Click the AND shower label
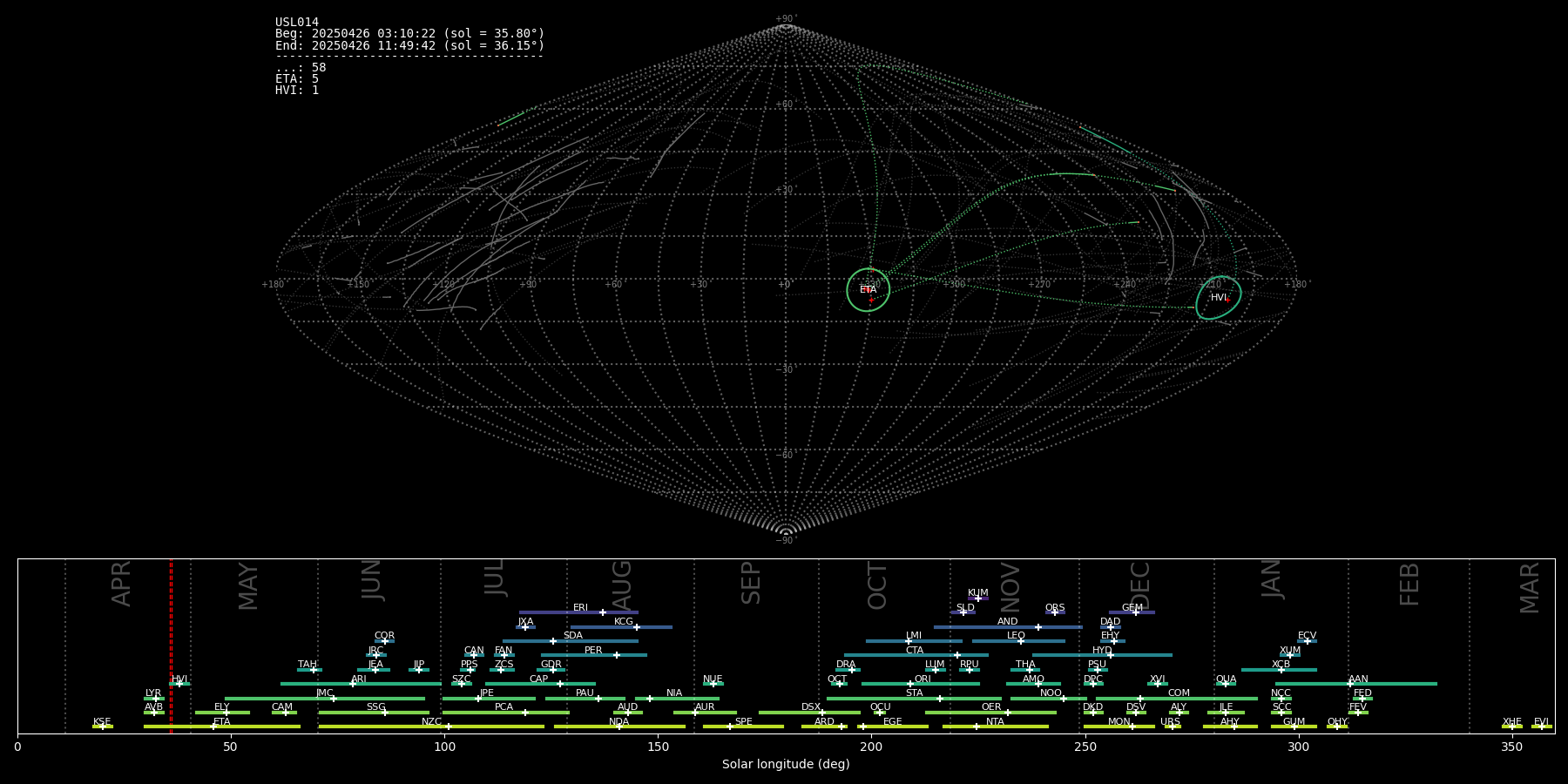 [x=1008, y=622]
